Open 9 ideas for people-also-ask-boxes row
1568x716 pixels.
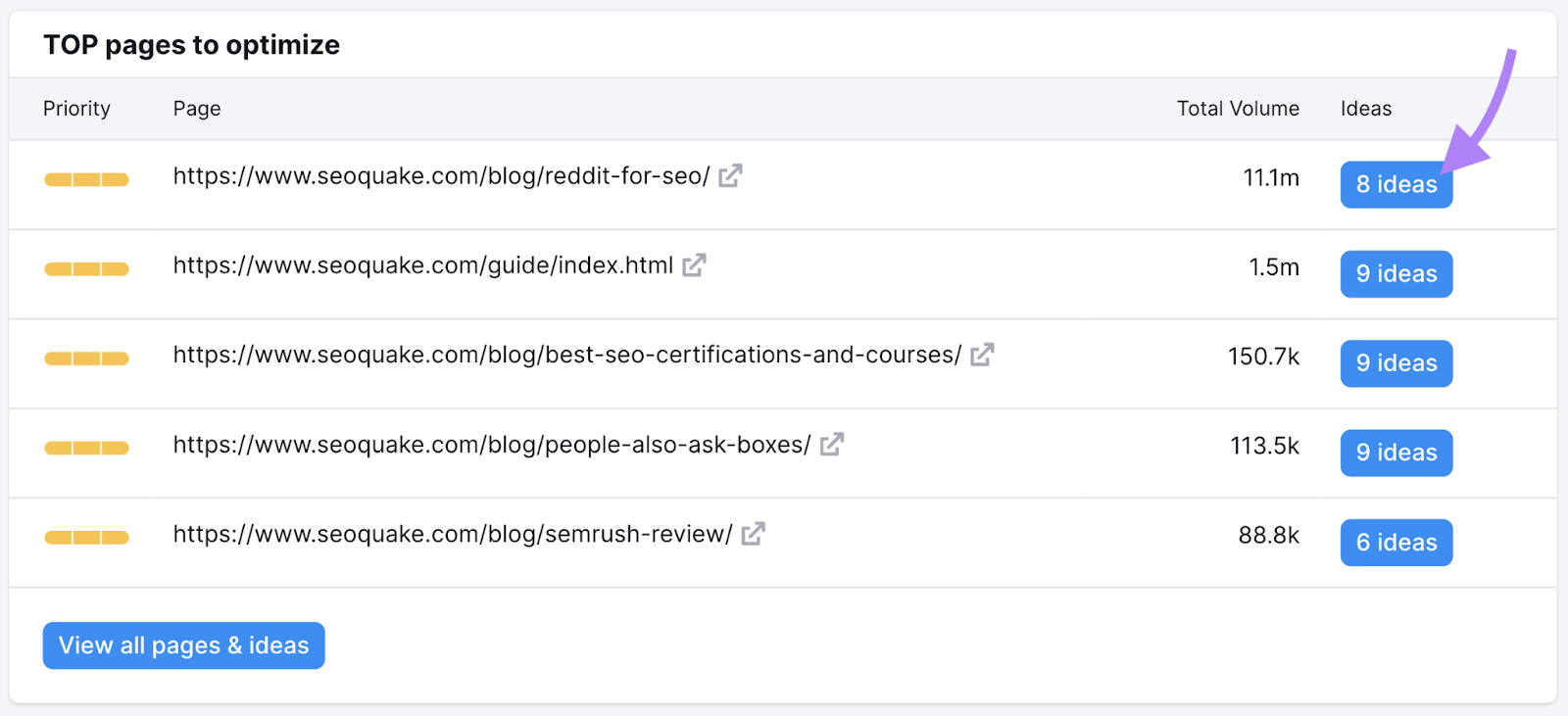1396,453
